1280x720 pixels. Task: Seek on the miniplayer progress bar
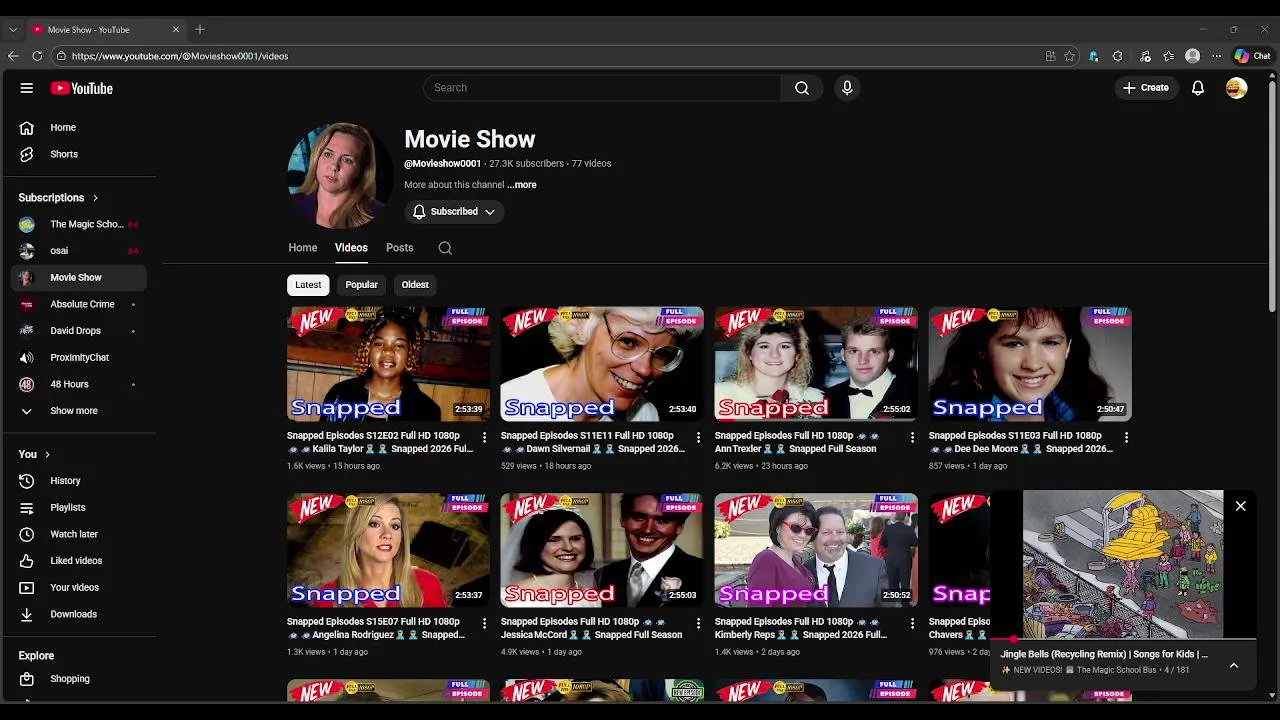pyautogui.click(x=1123, y=639)
